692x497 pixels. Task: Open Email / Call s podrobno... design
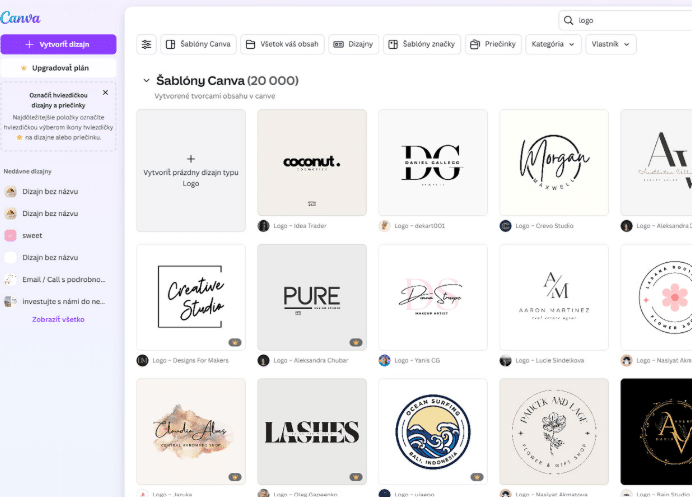[58, 279]
